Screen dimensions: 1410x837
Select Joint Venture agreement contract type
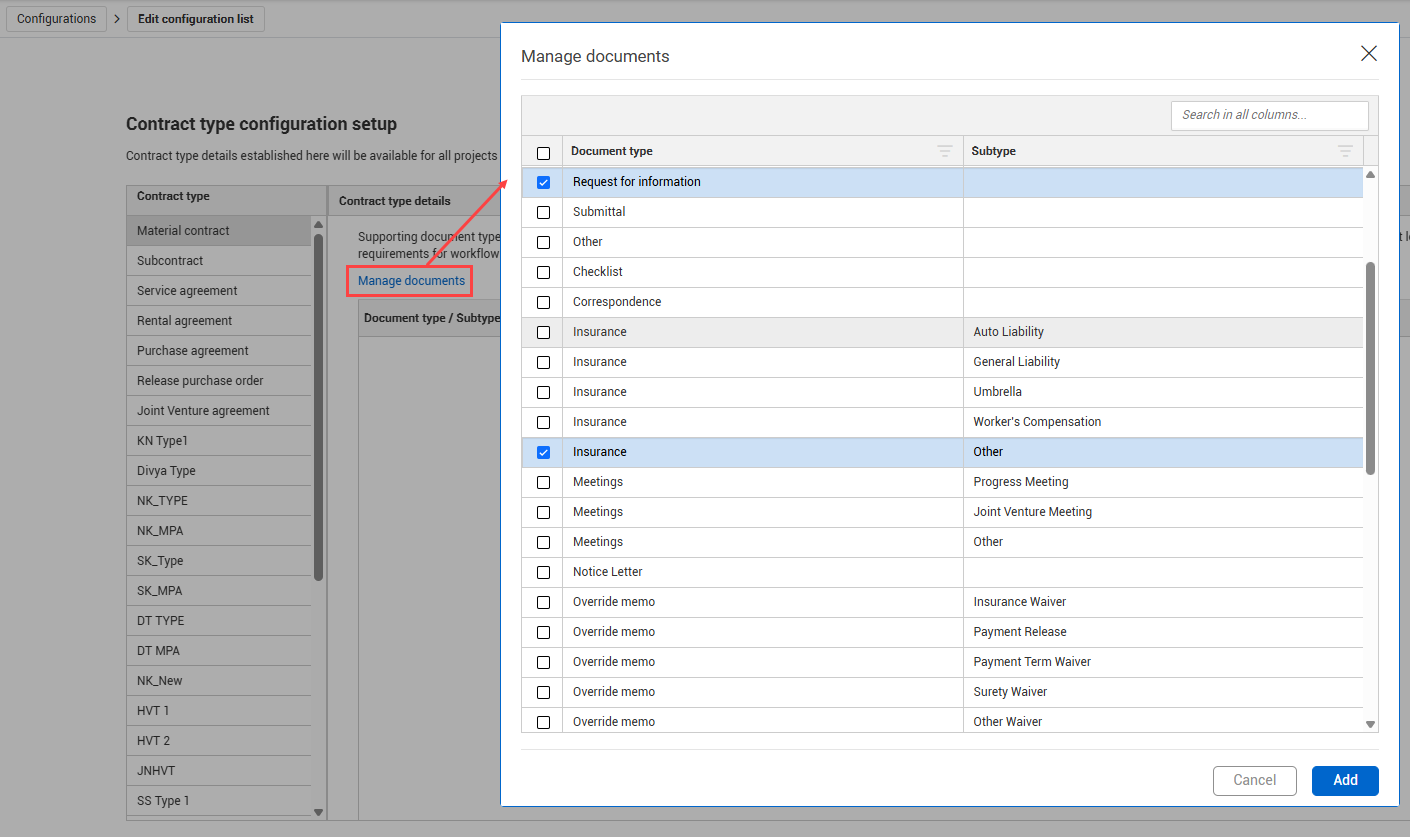(x=203, y=411)
